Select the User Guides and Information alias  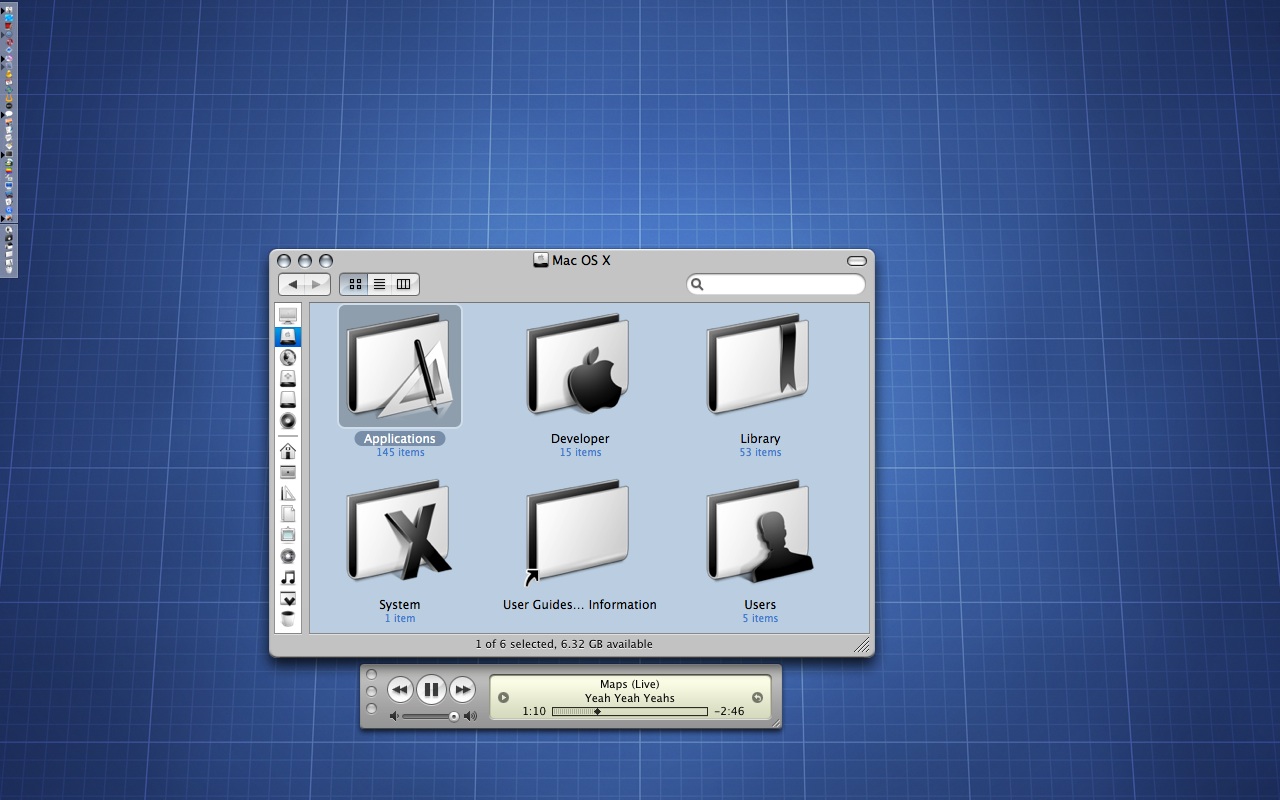(x=578, y=532)
